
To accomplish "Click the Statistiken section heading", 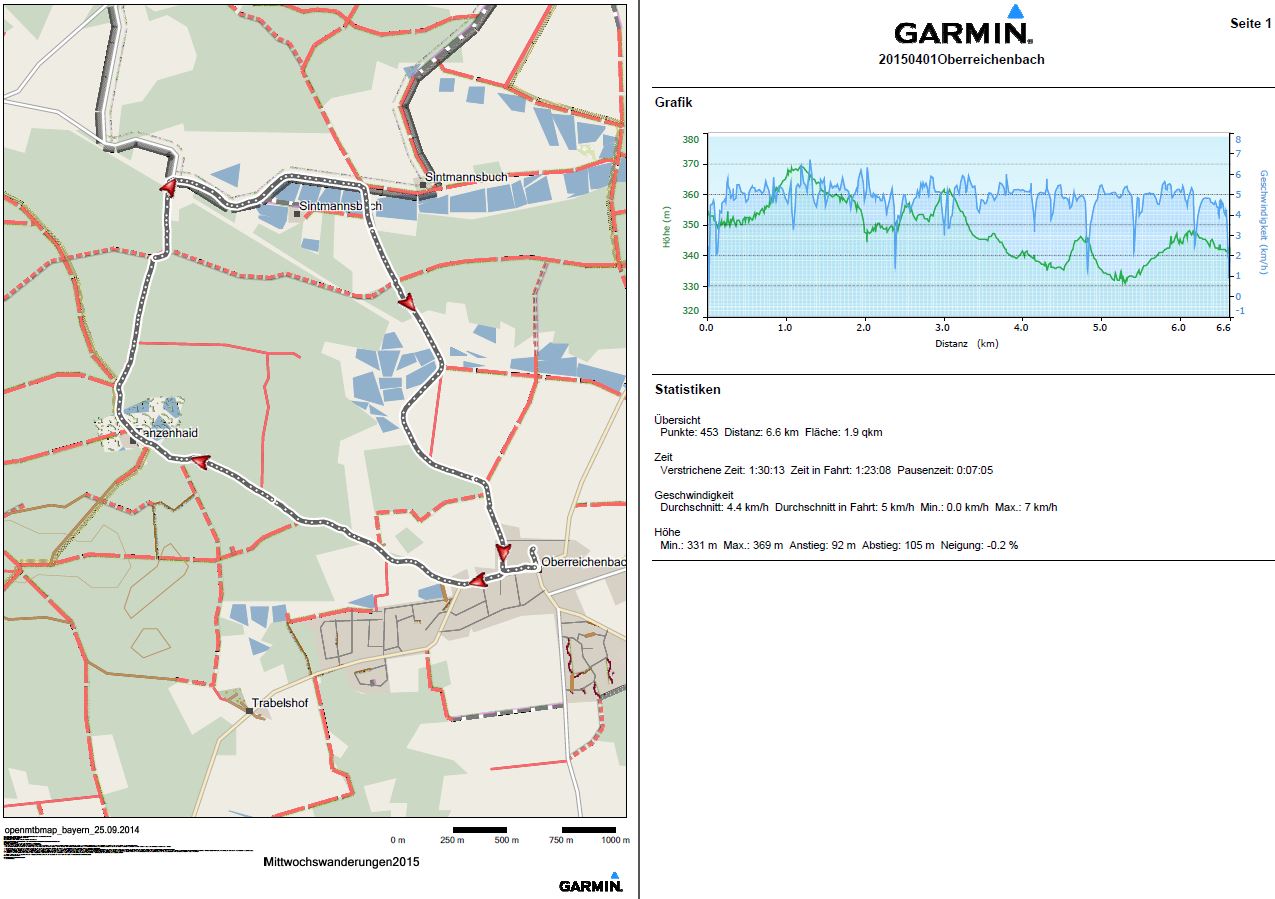I will click(687, 390).
